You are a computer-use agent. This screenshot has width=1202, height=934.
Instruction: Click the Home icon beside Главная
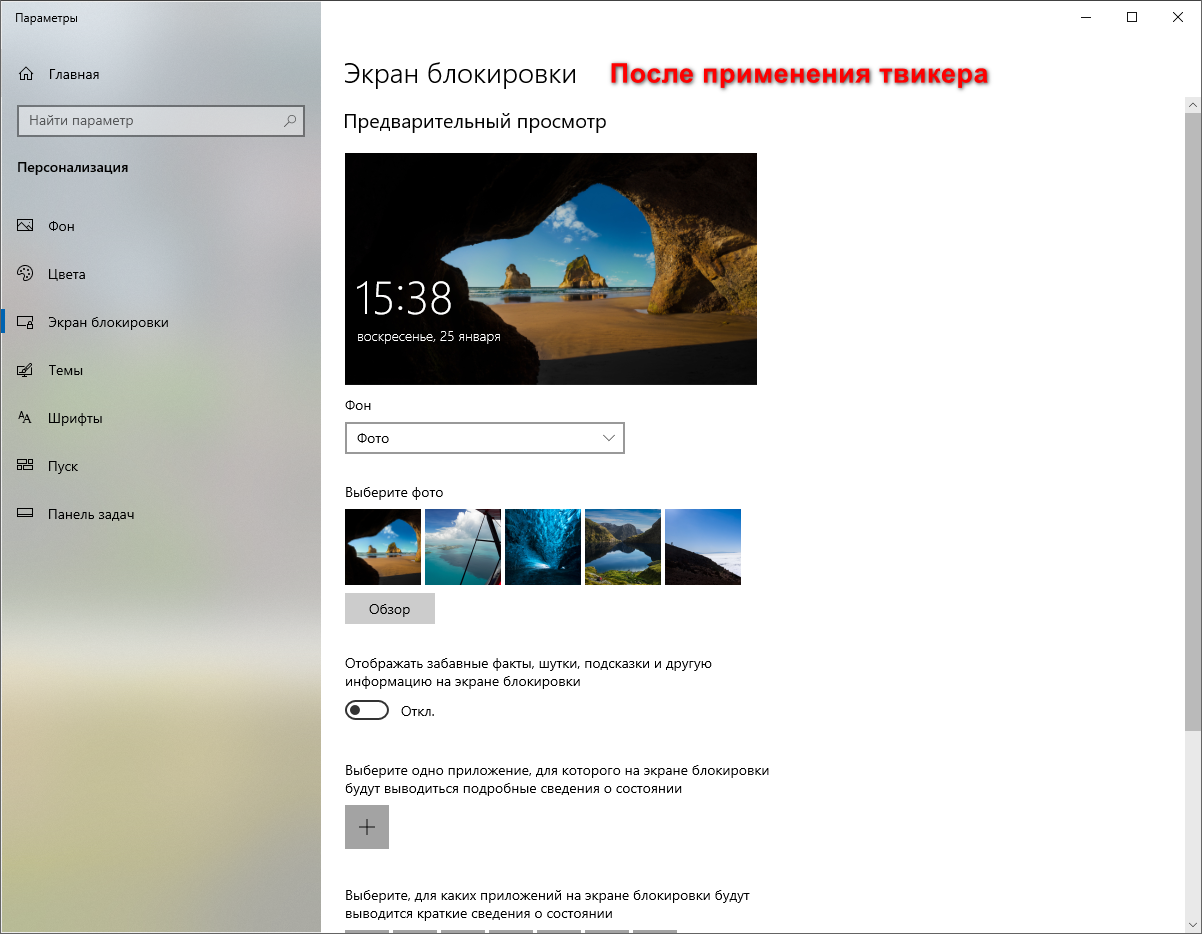click(26, 74)
